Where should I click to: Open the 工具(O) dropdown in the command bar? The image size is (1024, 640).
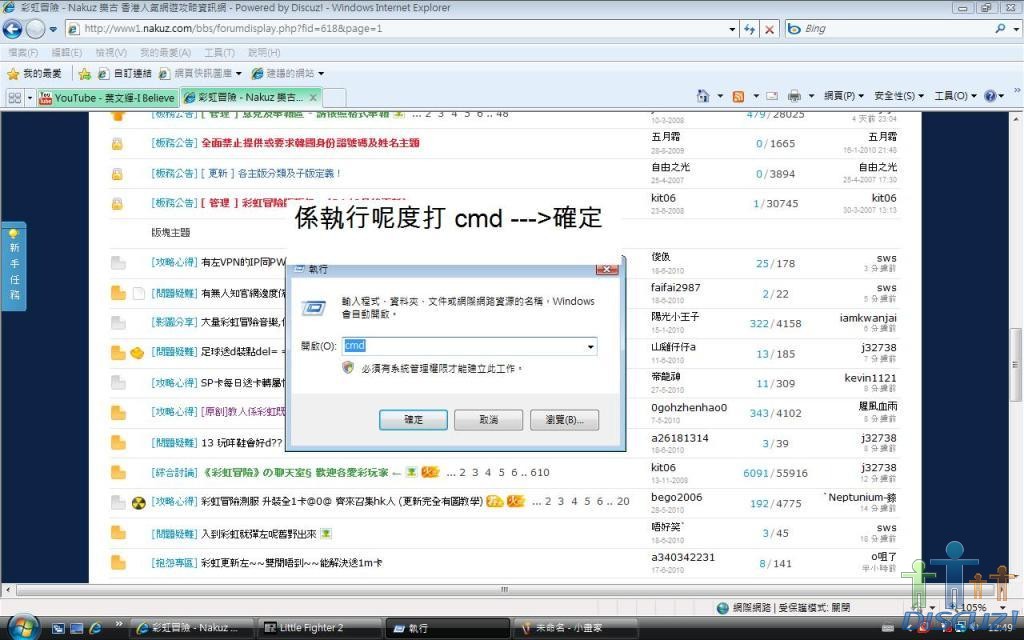tap(955, 96)
